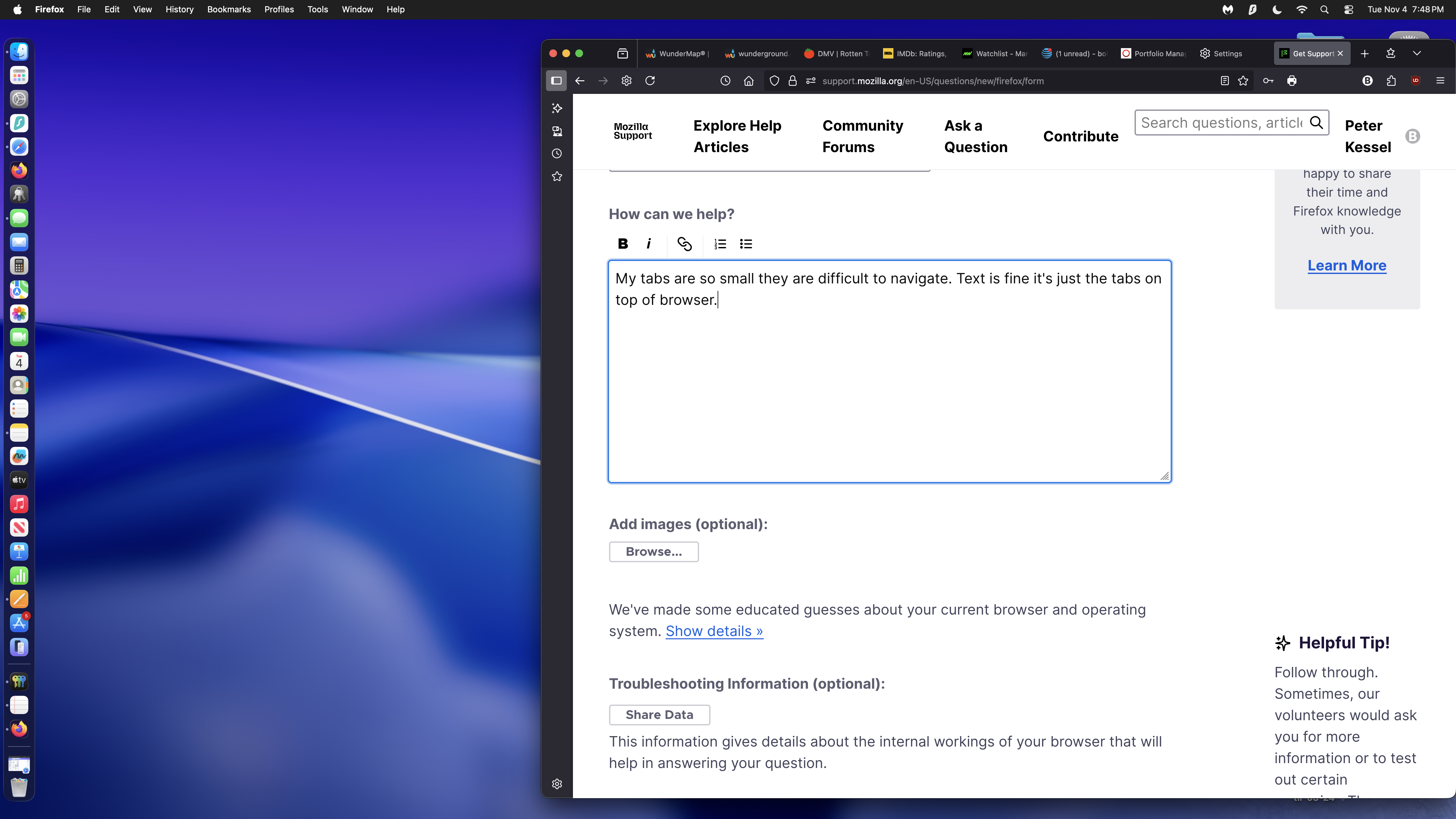
Task: Open the Firefox extensions puzzle icon
Action: pyautogui.click(x=1391, y=81)
